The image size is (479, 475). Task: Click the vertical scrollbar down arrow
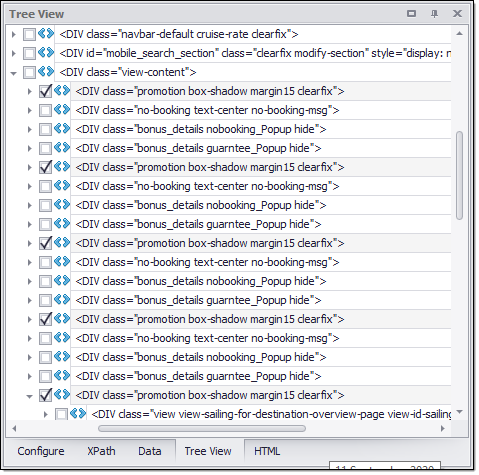click(x=460, y=412)
